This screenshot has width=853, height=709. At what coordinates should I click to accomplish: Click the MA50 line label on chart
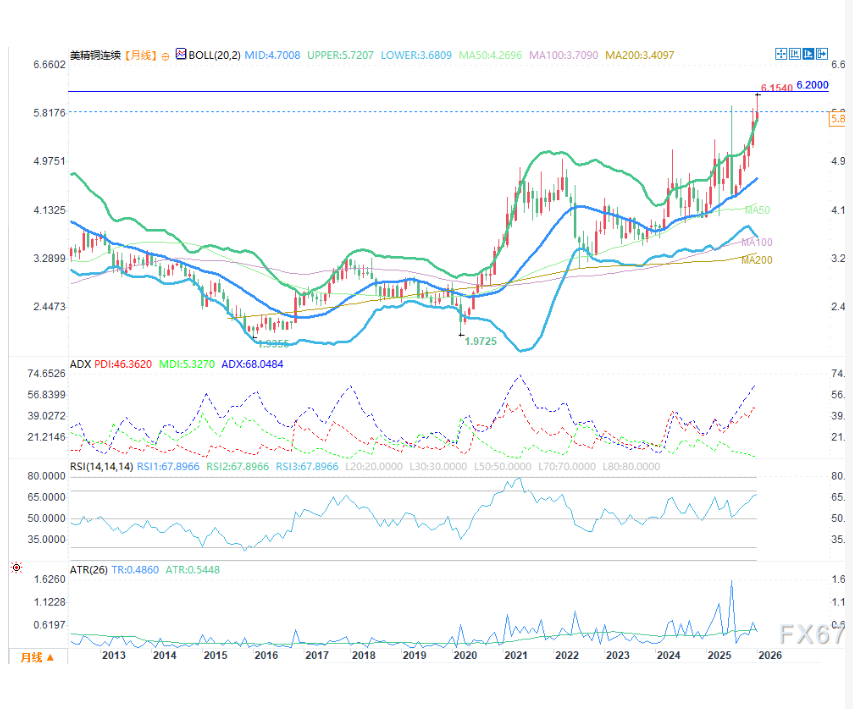pos(757,210)
